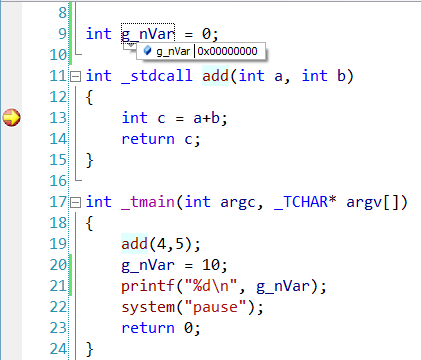Click line number 19 in the gutter
The image size is (421, 360).
58,244
